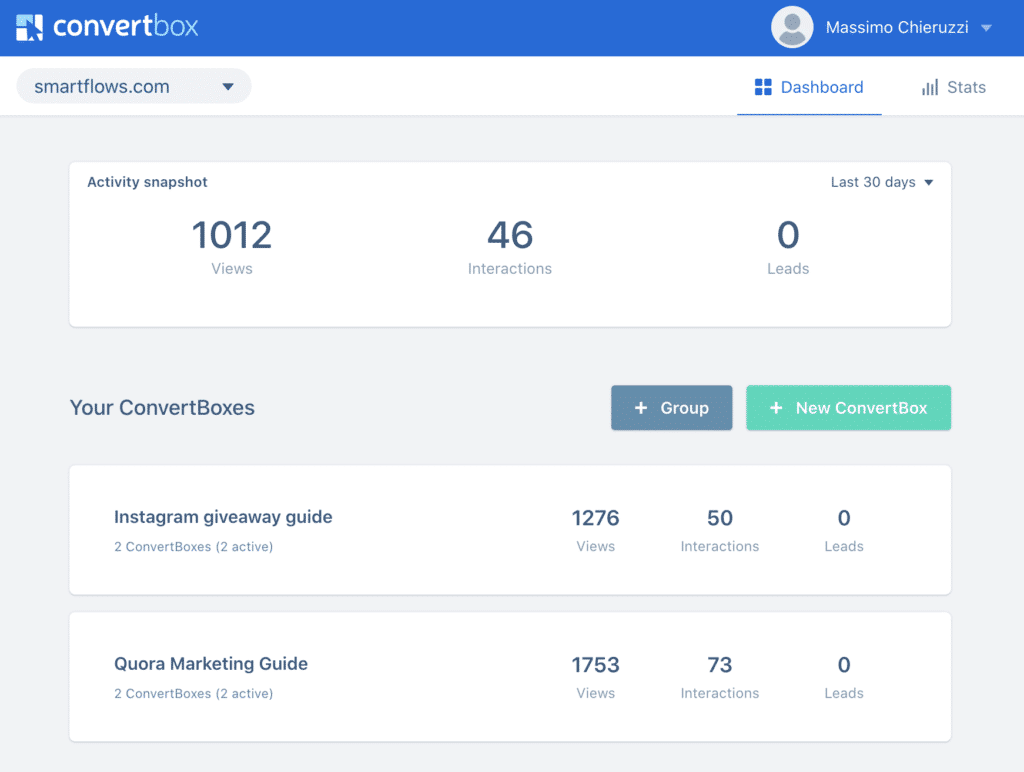
Task: Open the smartflows.com site selector
Action: tap(134, 86)
